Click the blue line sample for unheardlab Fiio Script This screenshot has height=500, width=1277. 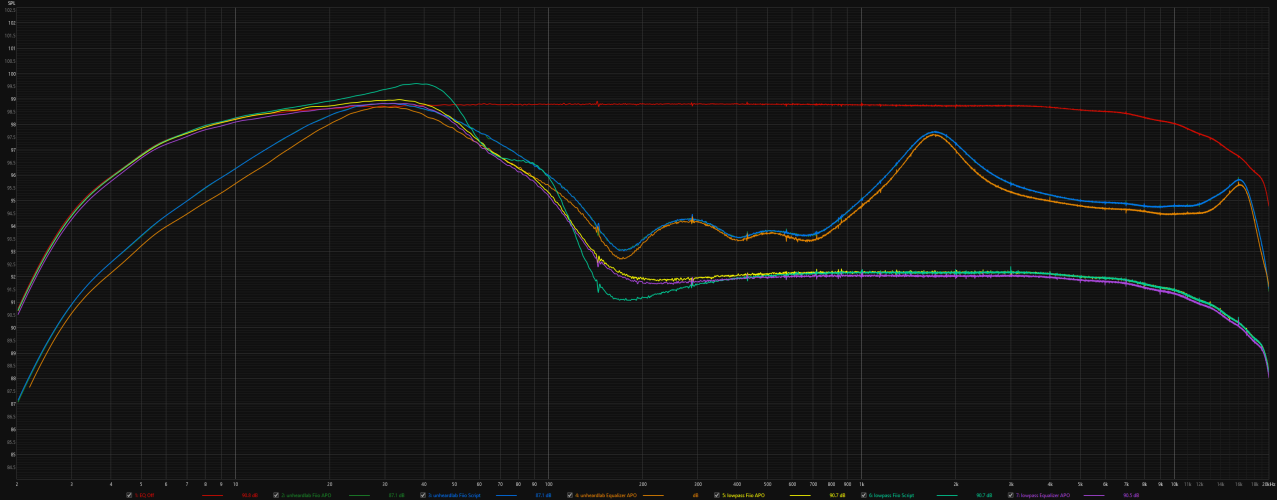coord(506,495)
